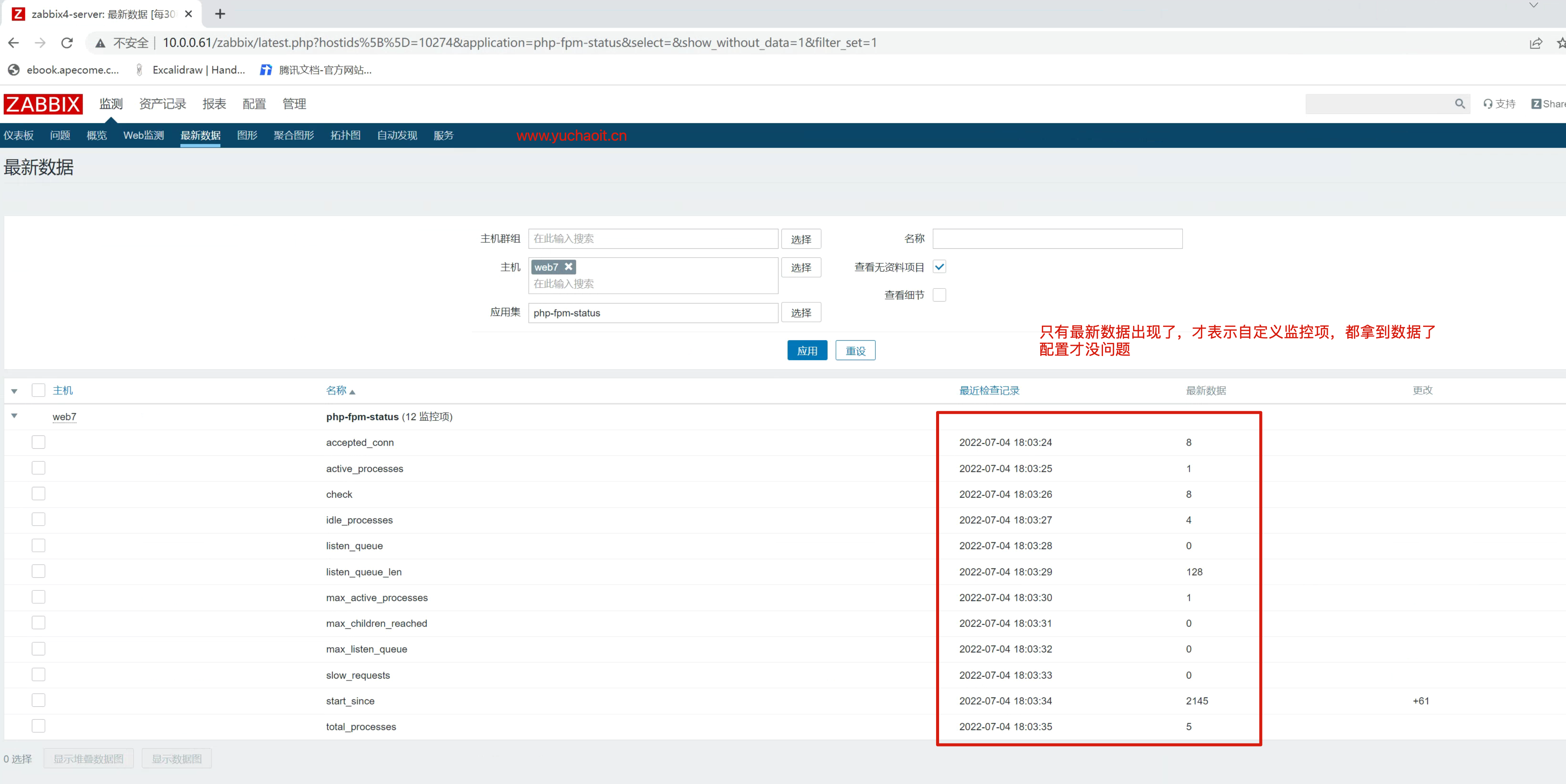Click the search magnifier icon
Image resolution: width=1566 pixels, height=784 pixels.
coord(1459,104)
